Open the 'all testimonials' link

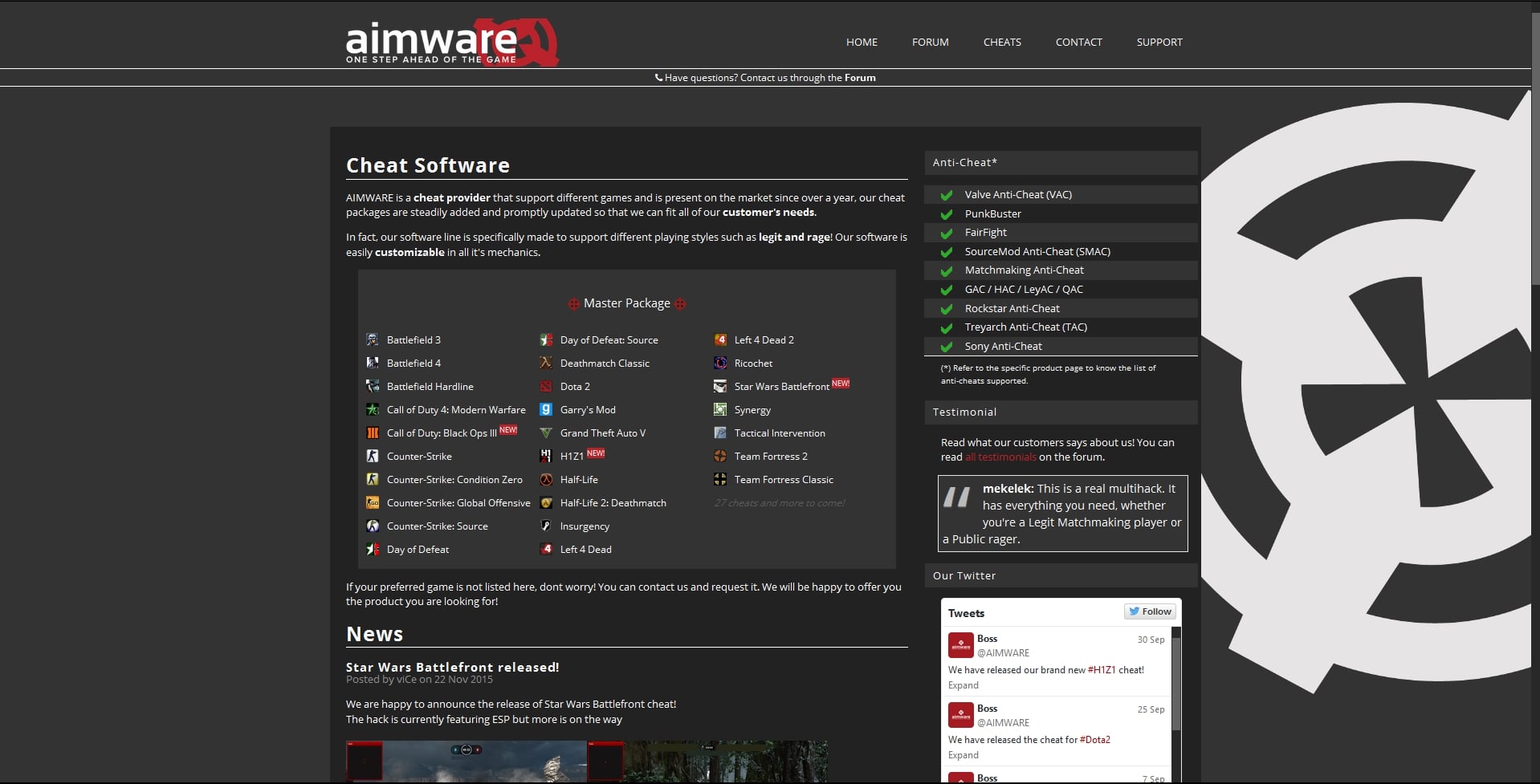tap(1000, 457)
